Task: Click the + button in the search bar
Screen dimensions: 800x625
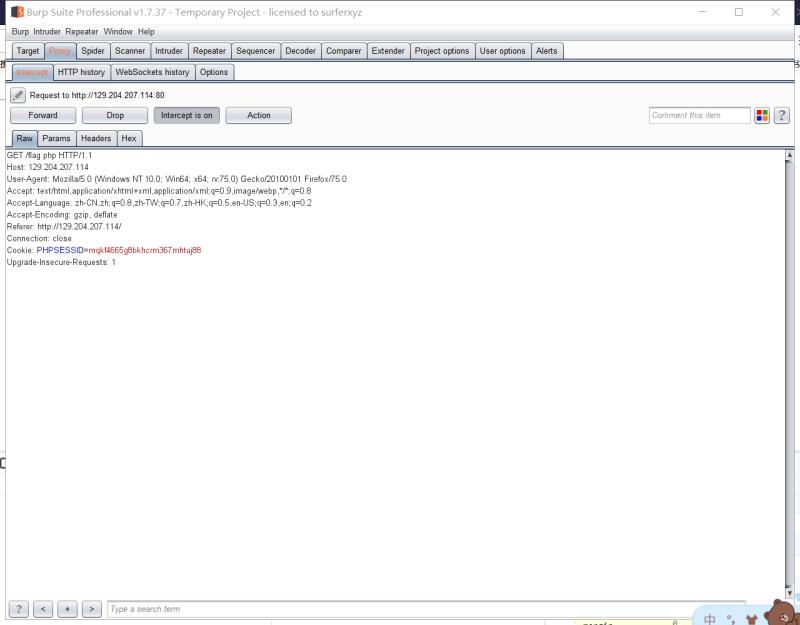Action: click(x=67, y=609)
